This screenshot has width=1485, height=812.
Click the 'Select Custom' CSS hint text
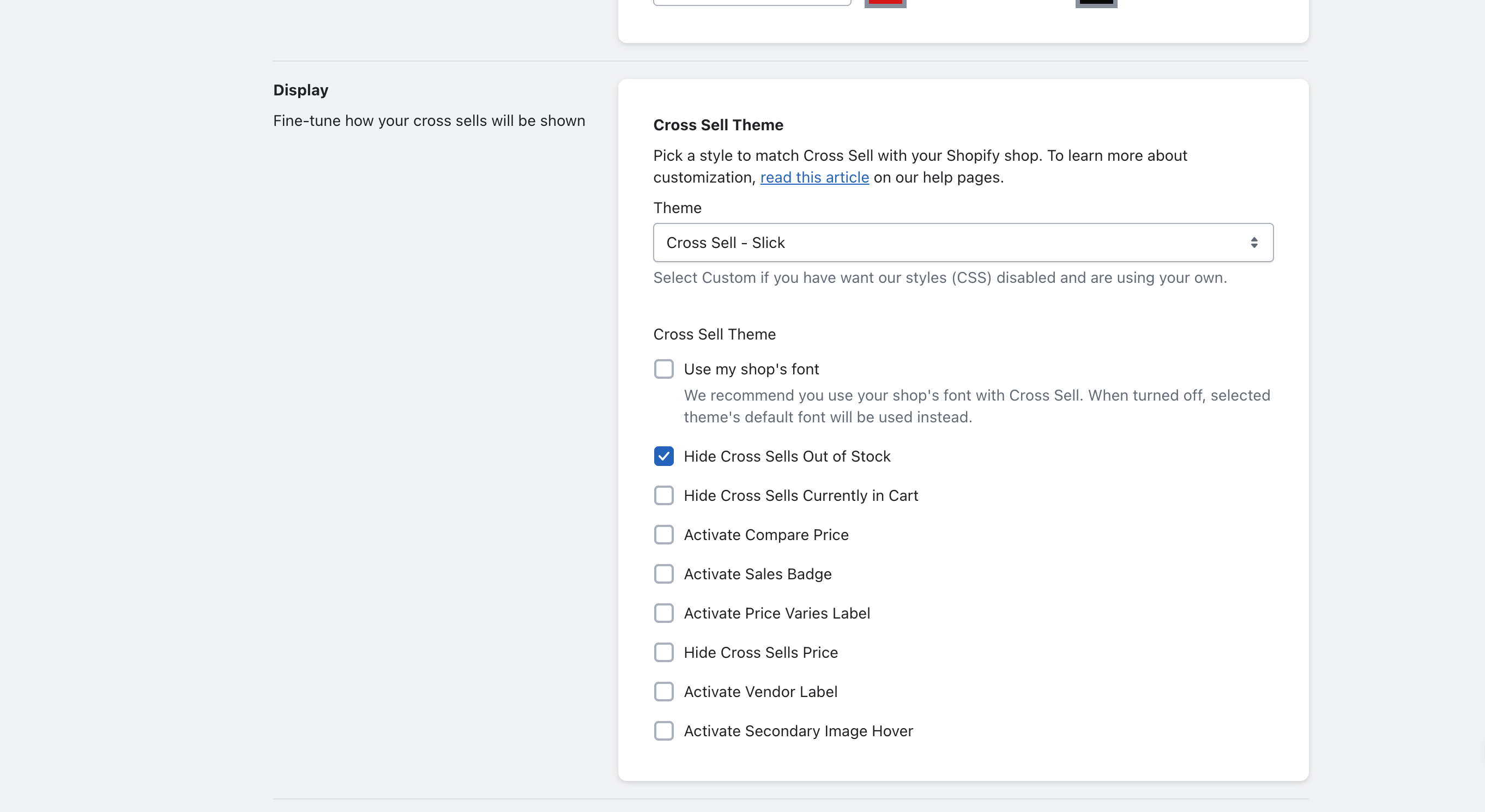pos(940,278)
